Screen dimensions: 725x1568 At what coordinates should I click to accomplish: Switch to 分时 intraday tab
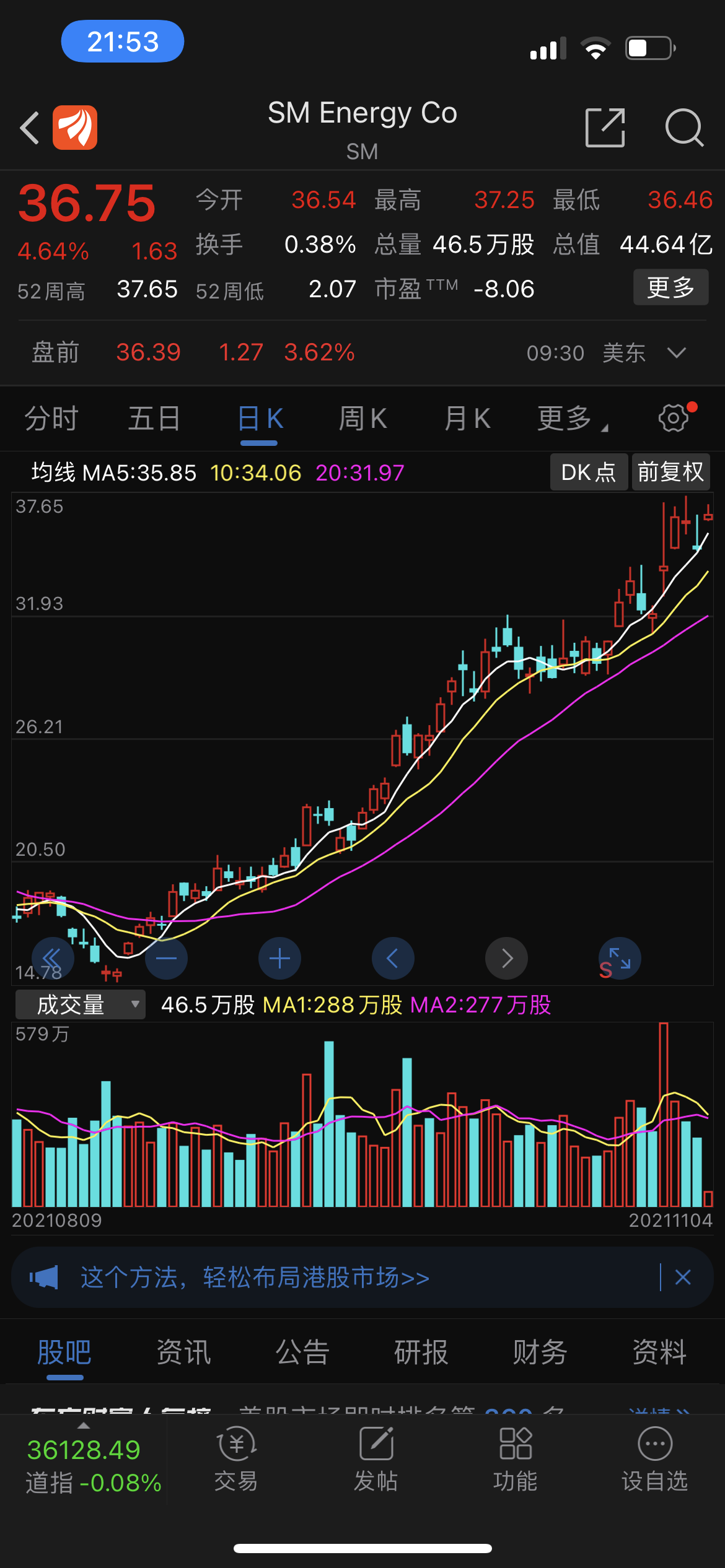click(x=51, y=419)
